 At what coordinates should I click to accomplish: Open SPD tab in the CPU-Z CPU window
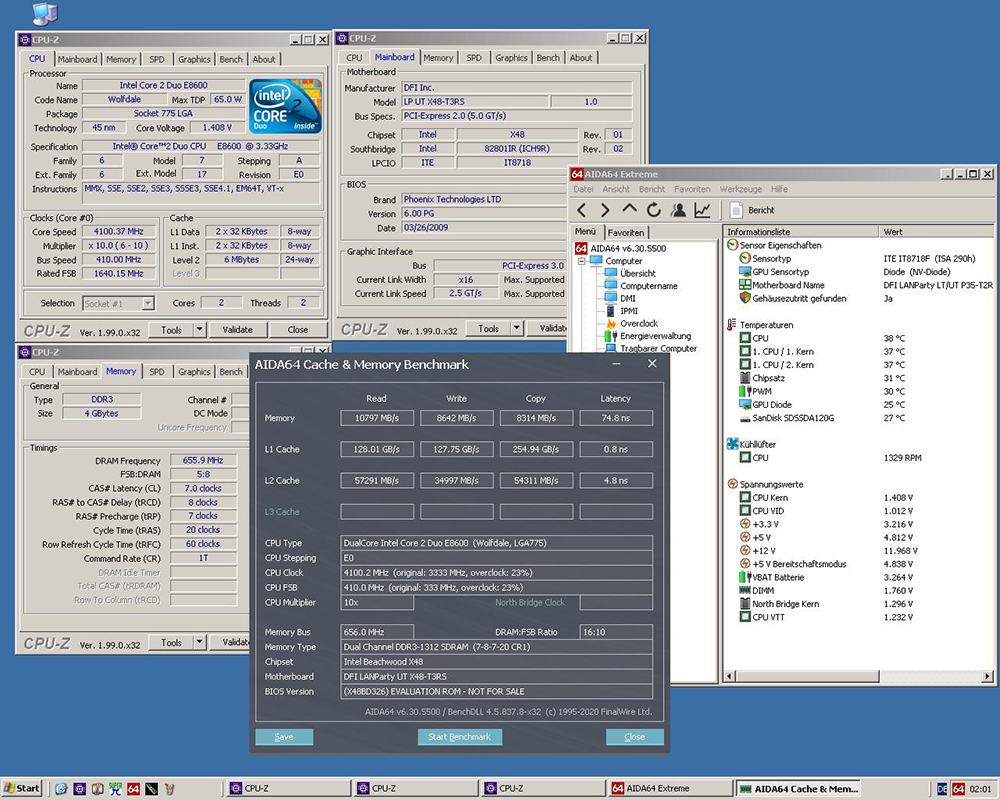(156, 59)
